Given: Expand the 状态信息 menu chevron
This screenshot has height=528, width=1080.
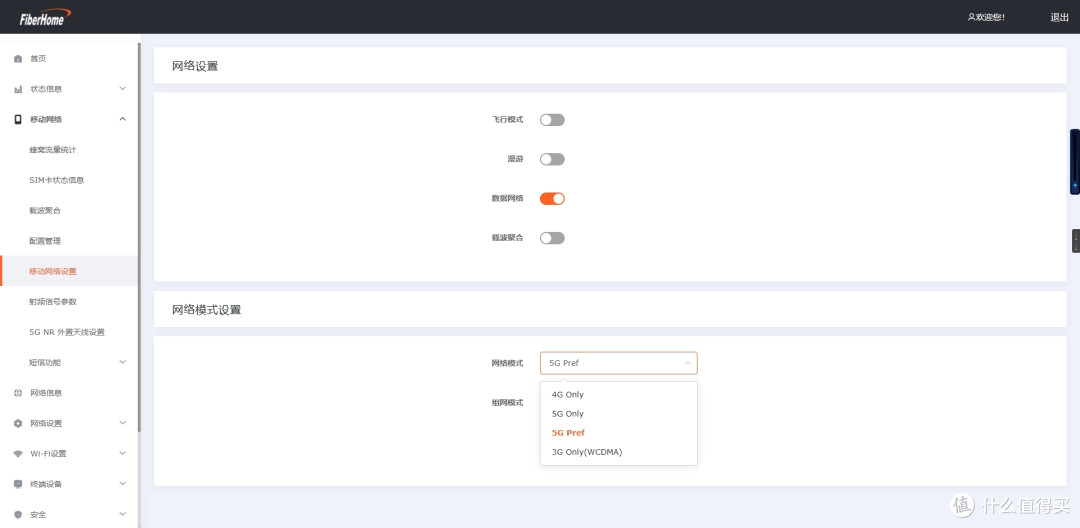Looking at the screenshot, I should tap(123, 89).
